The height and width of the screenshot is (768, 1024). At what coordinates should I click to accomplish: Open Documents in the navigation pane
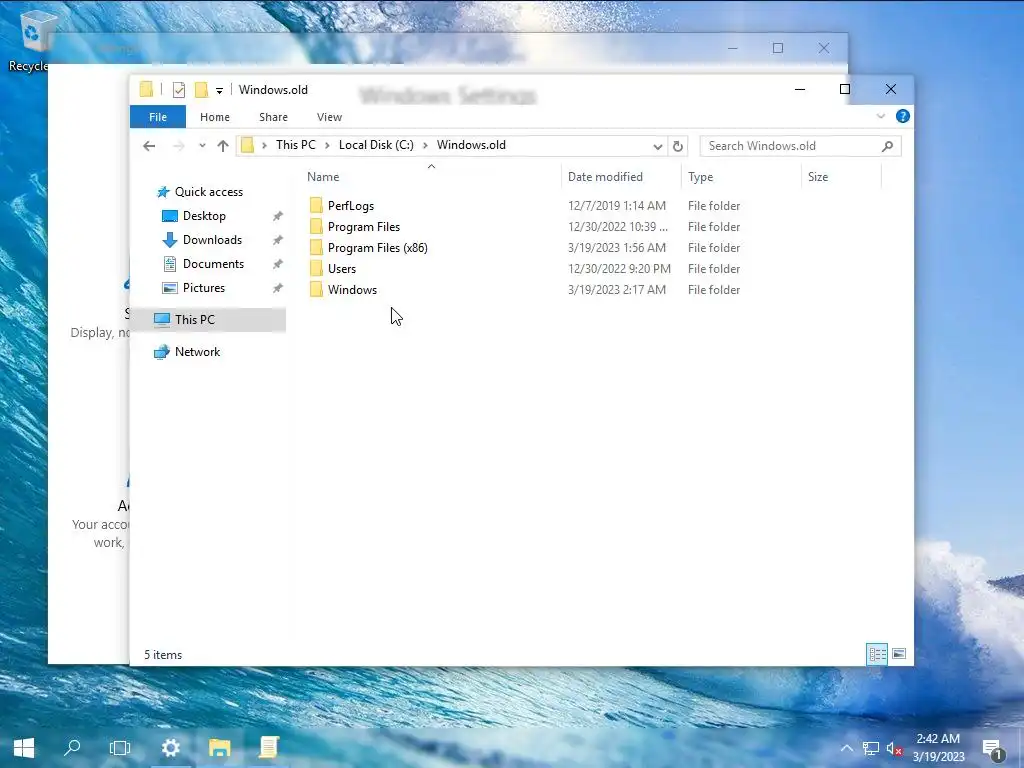click(x=213, y=264)
